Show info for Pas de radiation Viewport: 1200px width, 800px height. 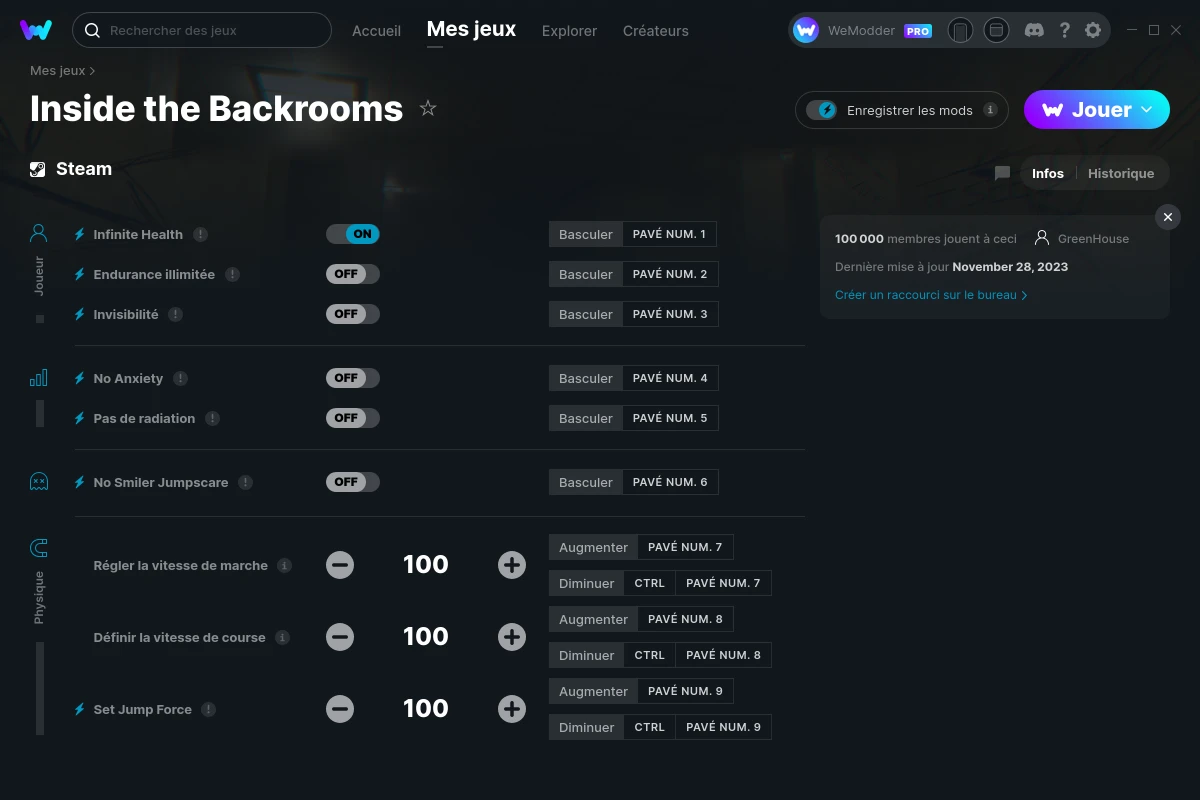coord(212,418)
